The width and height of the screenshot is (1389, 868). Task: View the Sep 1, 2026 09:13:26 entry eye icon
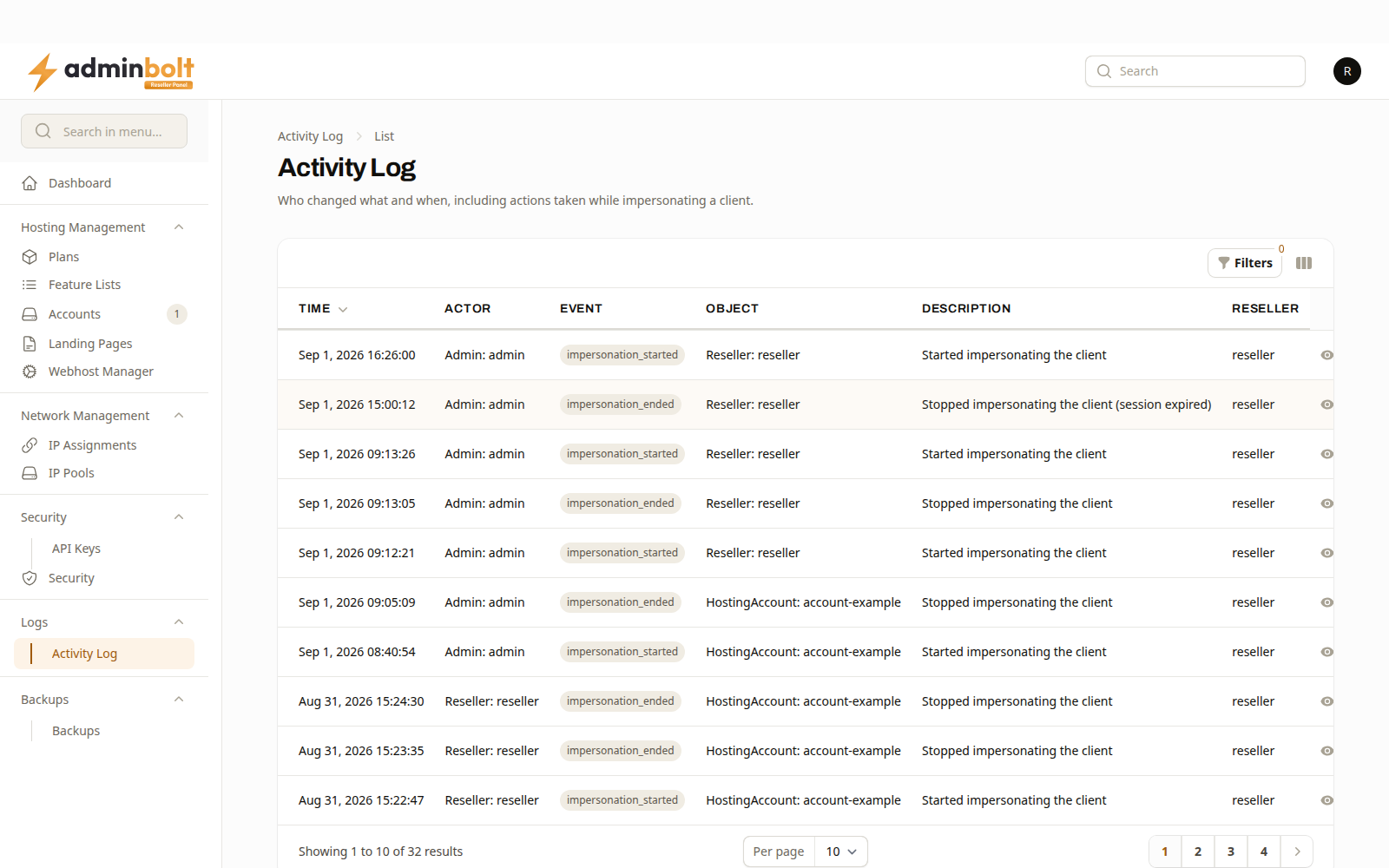pyautogui.click(x=1326, y=454)
